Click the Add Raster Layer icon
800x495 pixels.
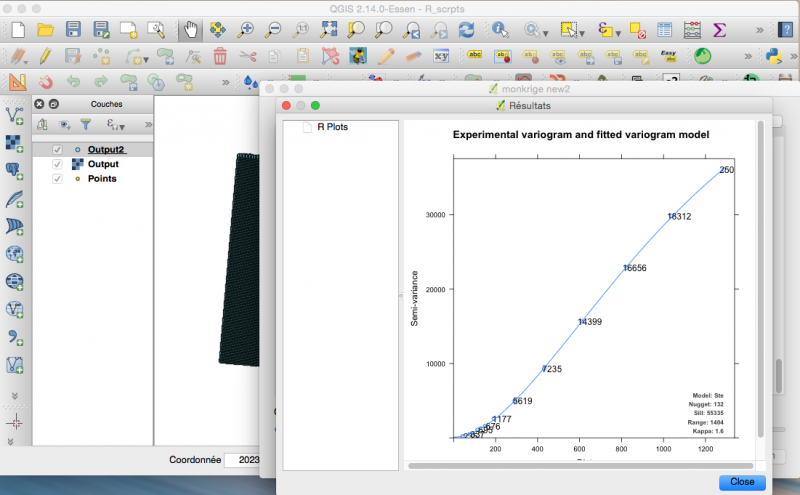pos(15,142)
